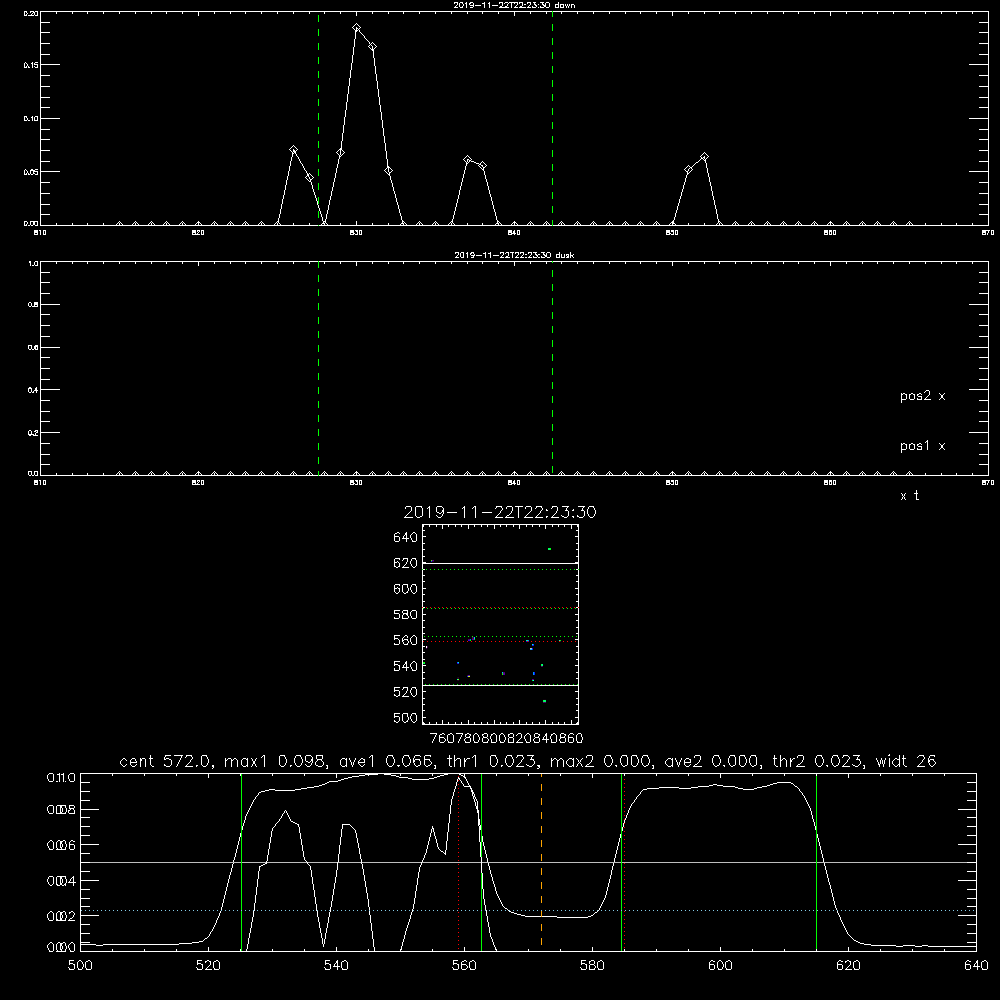Click the 'x t' label below dusk plot

point(909,496)
